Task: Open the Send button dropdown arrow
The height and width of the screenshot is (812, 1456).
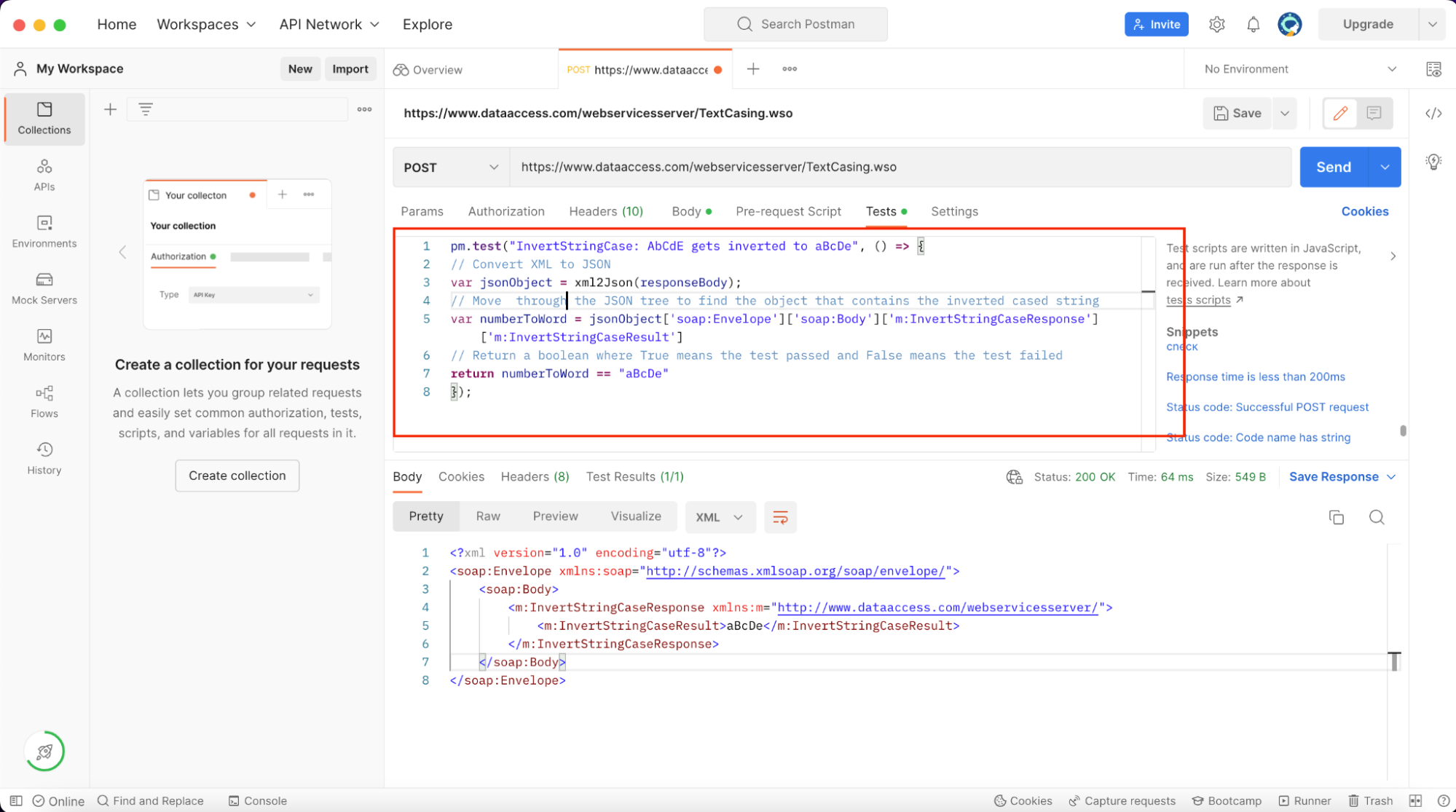Action: click(x=1385, y=167)
